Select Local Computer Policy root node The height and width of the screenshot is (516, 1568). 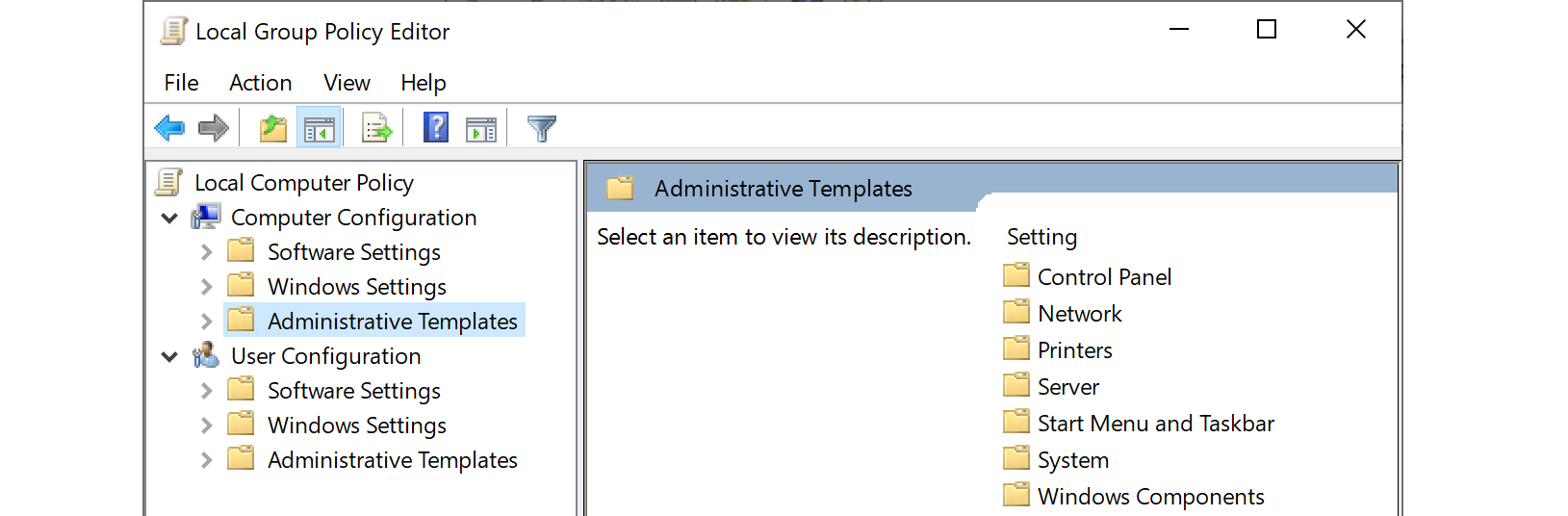303,183
